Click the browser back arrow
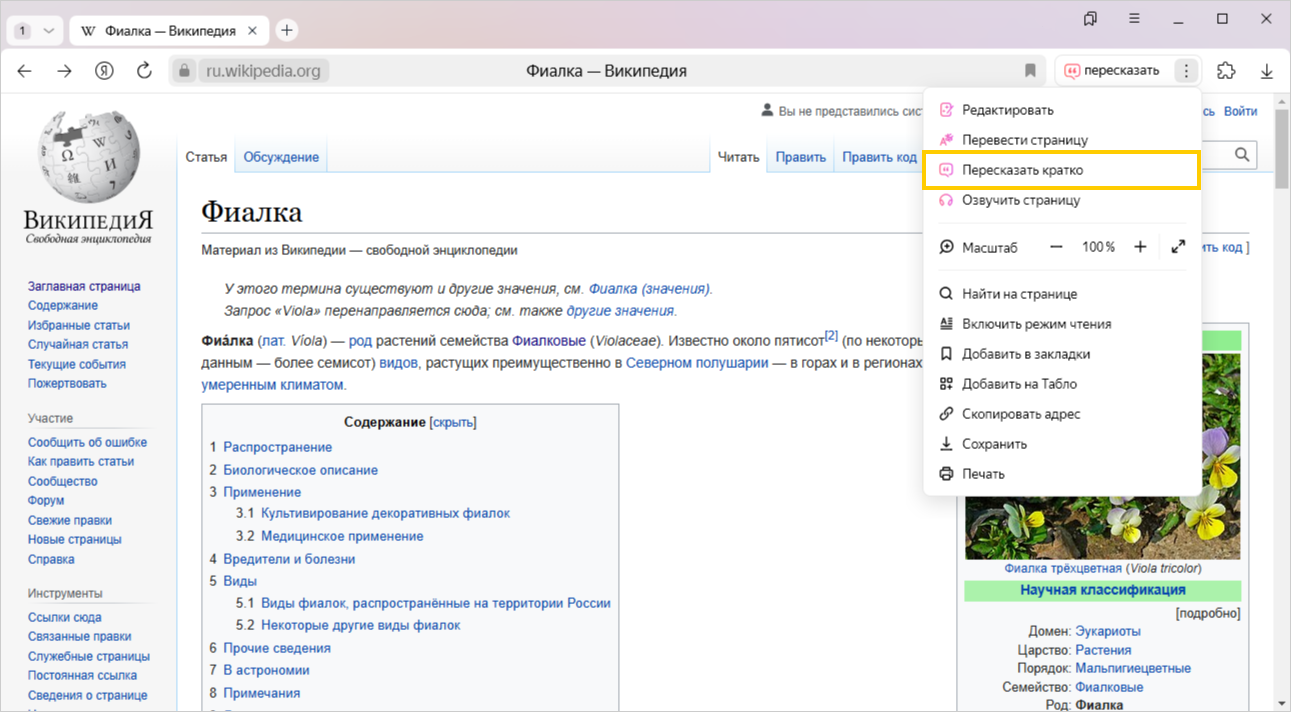The width and height of the screenshot is (1291, 712). pos(25,71)
